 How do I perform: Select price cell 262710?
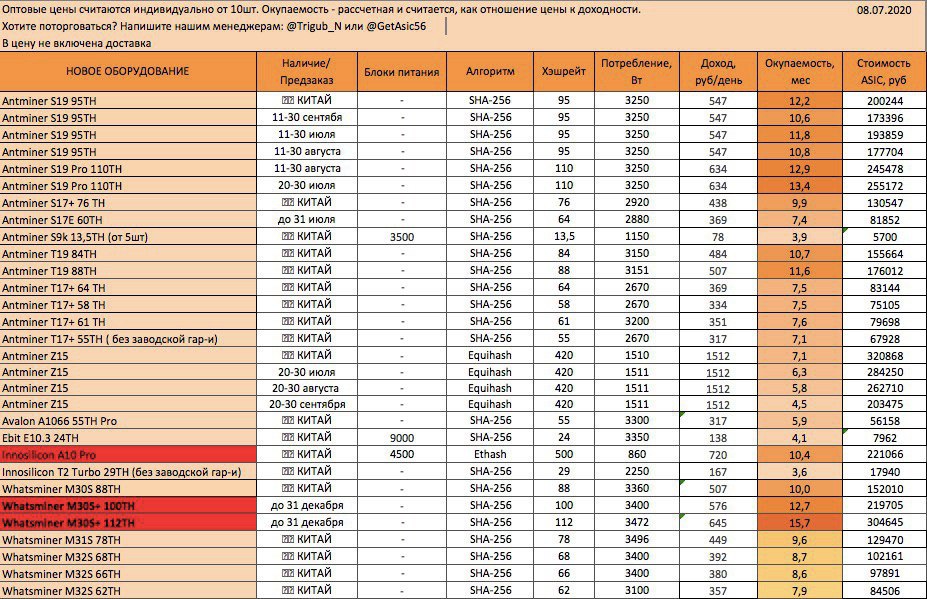[884, 388]
